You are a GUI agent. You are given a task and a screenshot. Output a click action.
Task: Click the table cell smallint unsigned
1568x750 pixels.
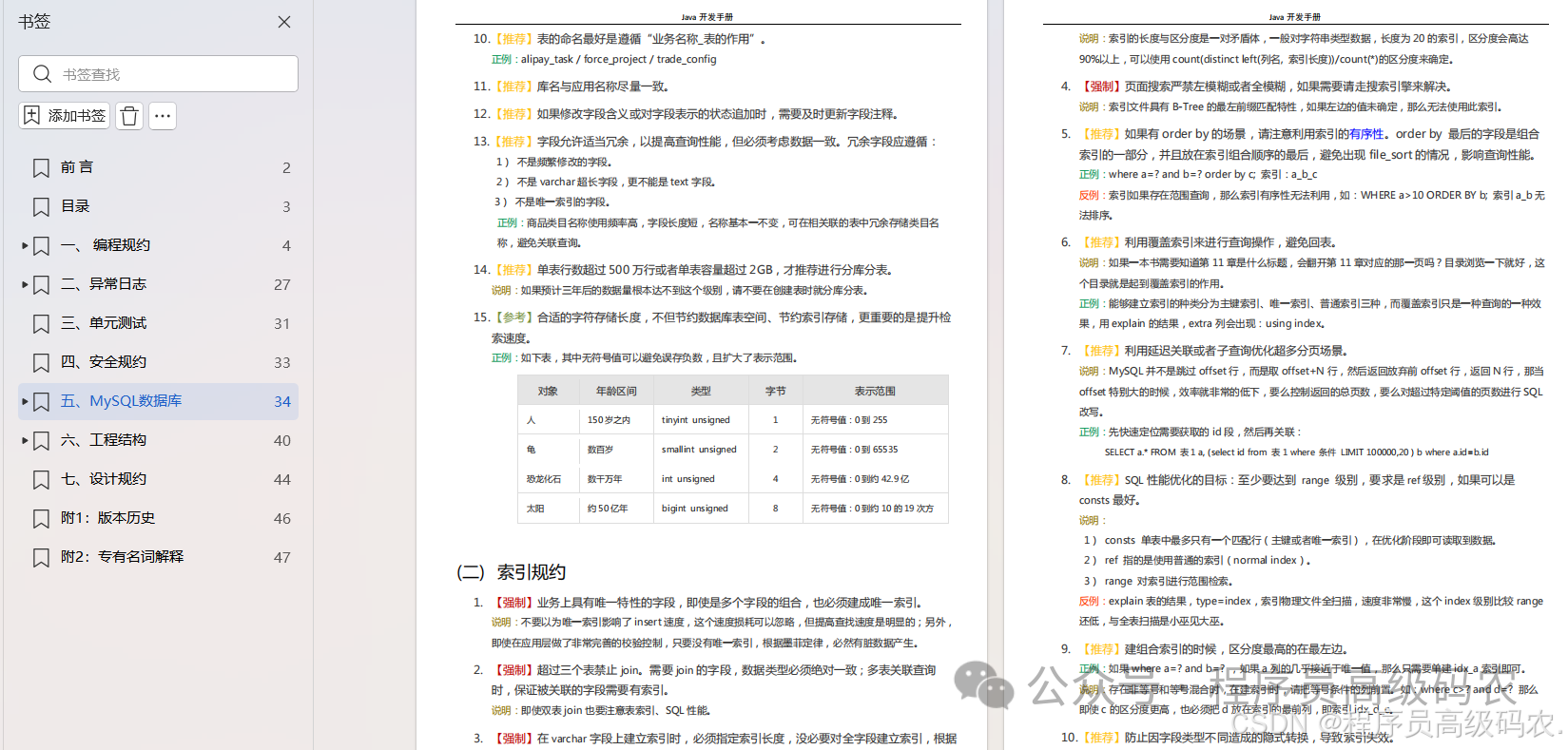(x=699, y=450)
